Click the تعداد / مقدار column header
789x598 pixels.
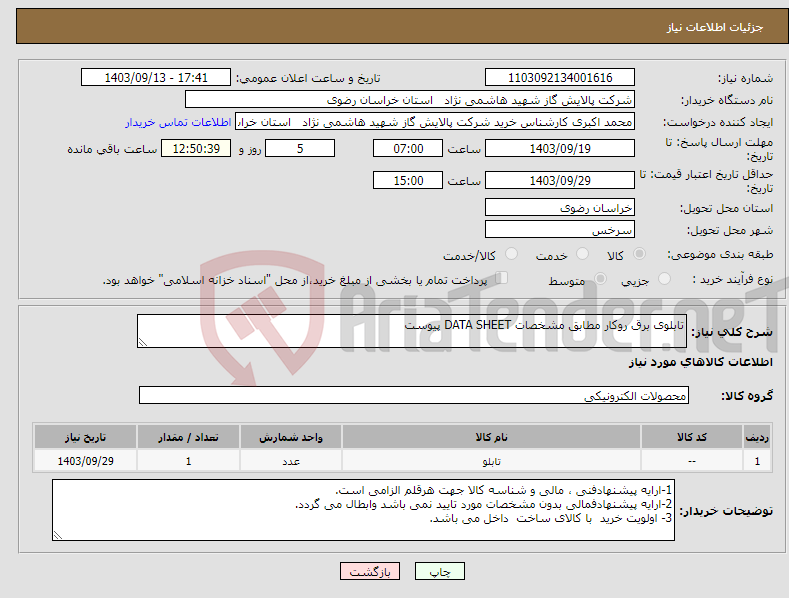[188, 437]
